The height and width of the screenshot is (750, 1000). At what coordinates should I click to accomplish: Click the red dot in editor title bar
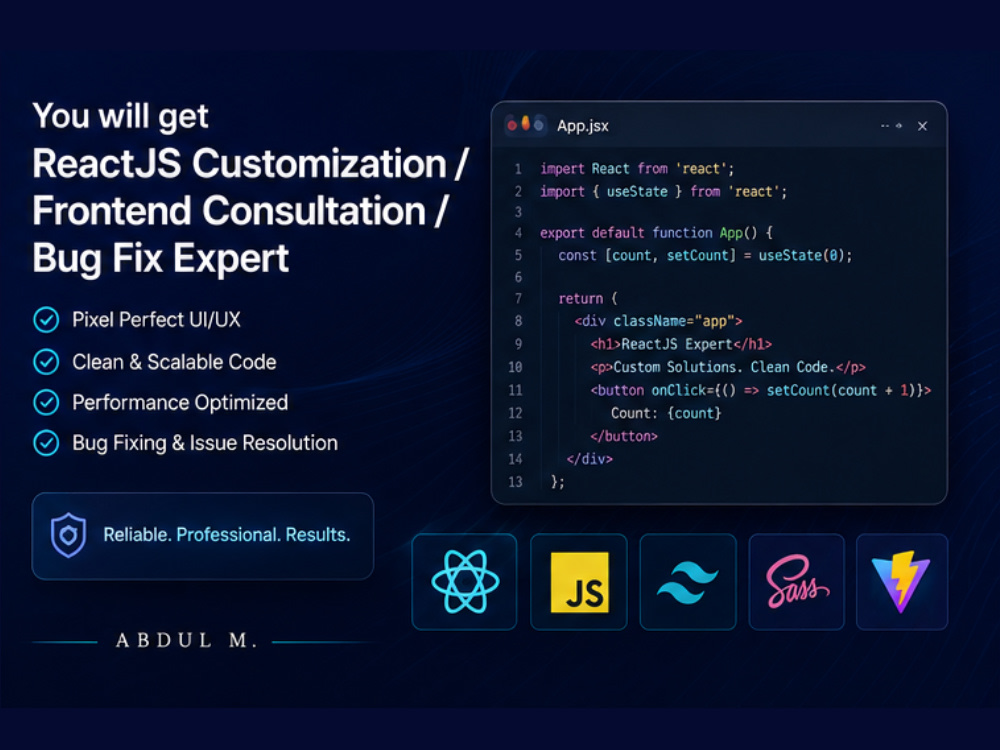(511, 125)
